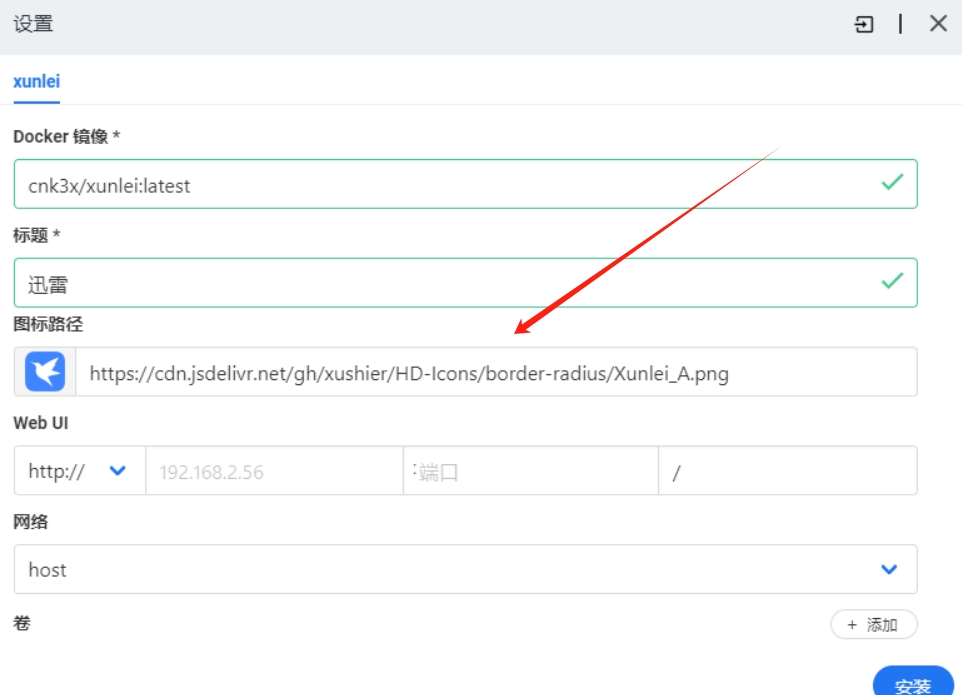Click the export icon beside the close button
962x695 pixels.
click(864, 25)
